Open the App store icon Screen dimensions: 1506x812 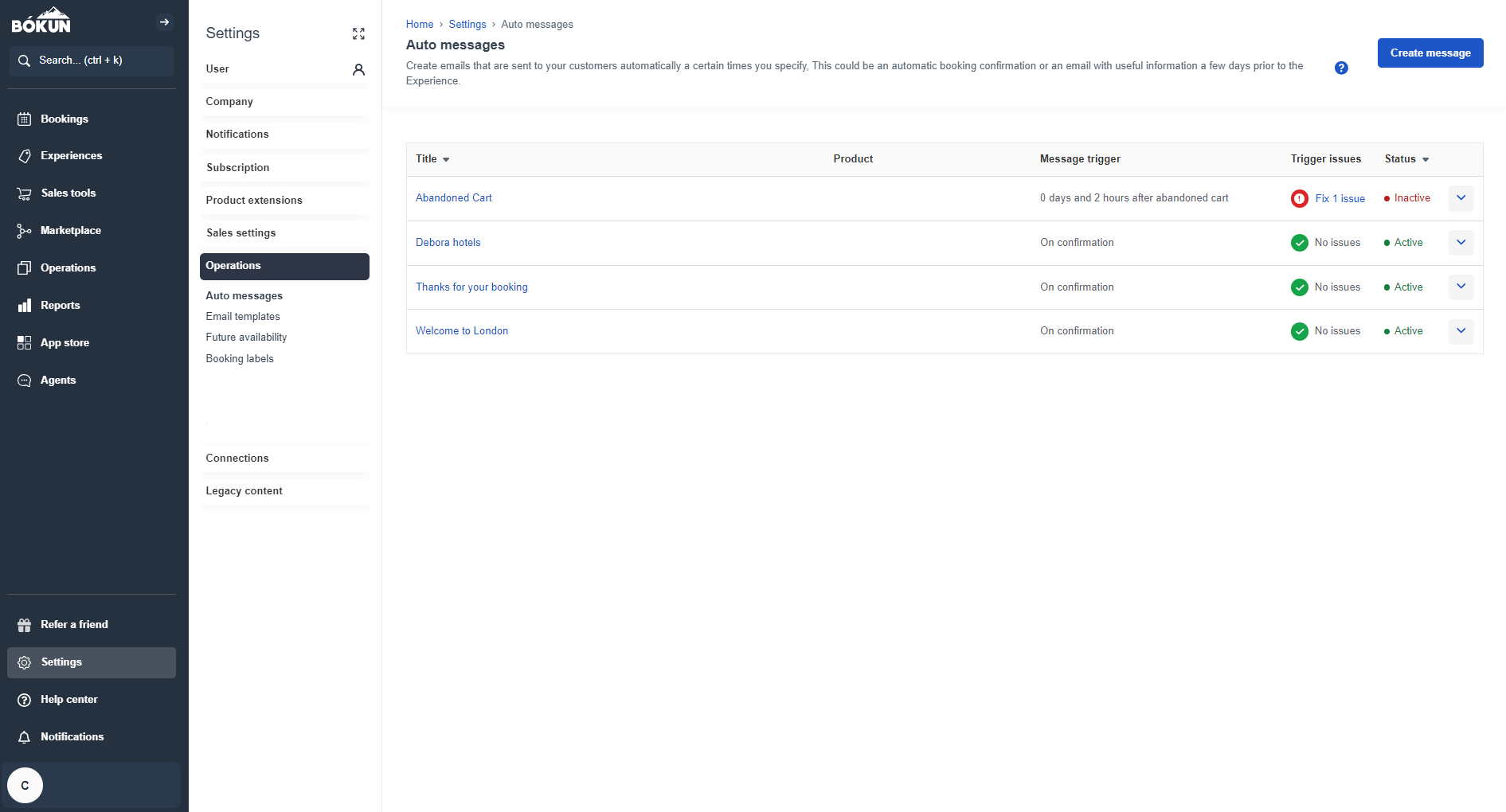24,342
